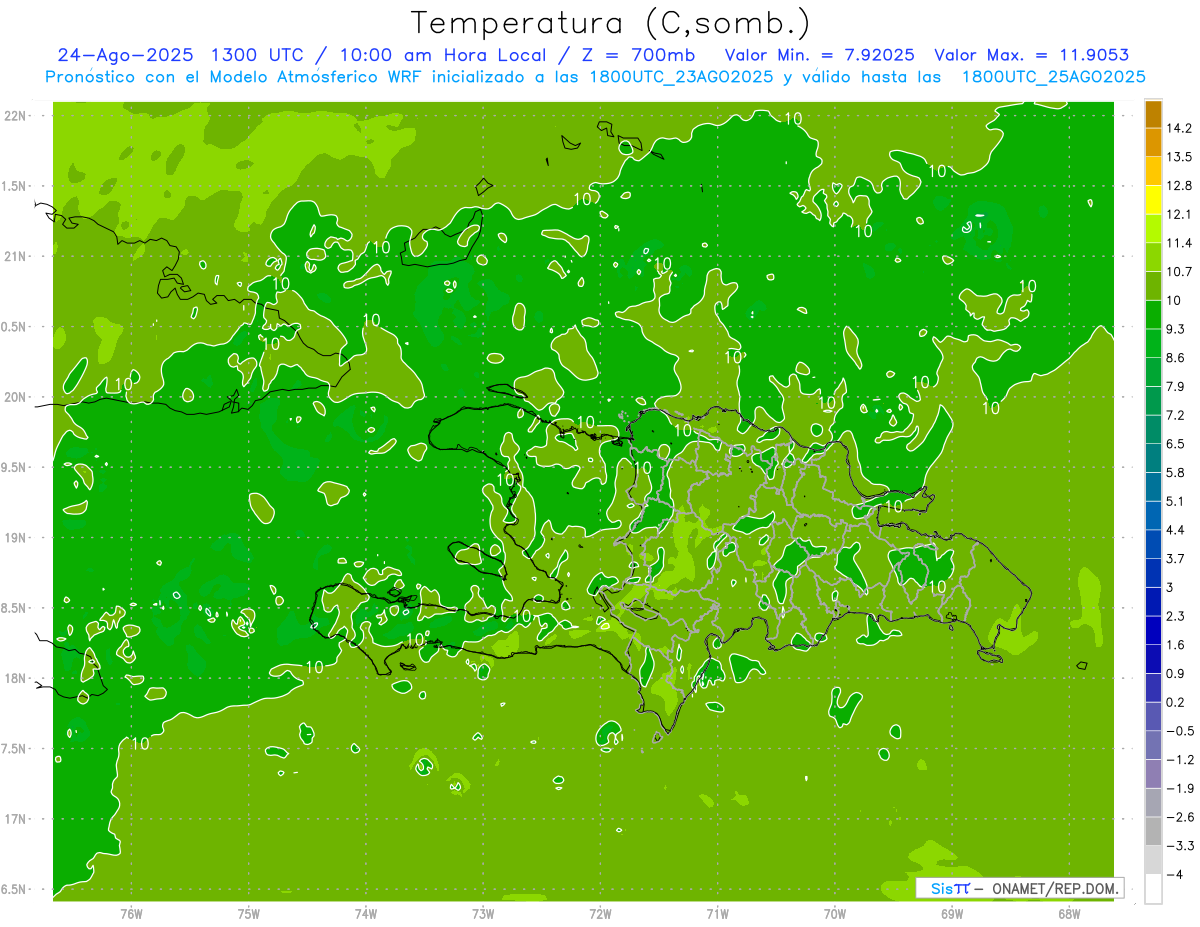Image resolution: width=1200 pixels, height=927 pixels.
Task: Click the "-3.3" colorbar value
Action: pos(1180,846)
